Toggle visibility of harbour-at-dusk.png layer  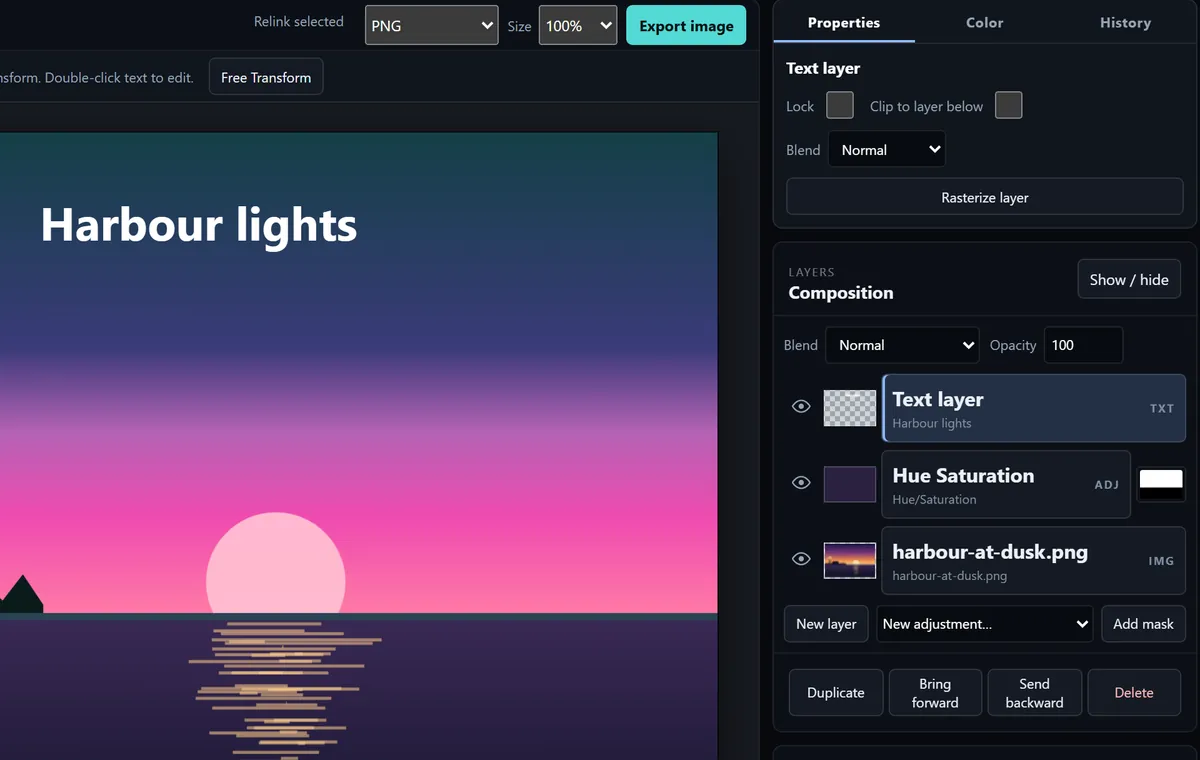pos(801,559)
